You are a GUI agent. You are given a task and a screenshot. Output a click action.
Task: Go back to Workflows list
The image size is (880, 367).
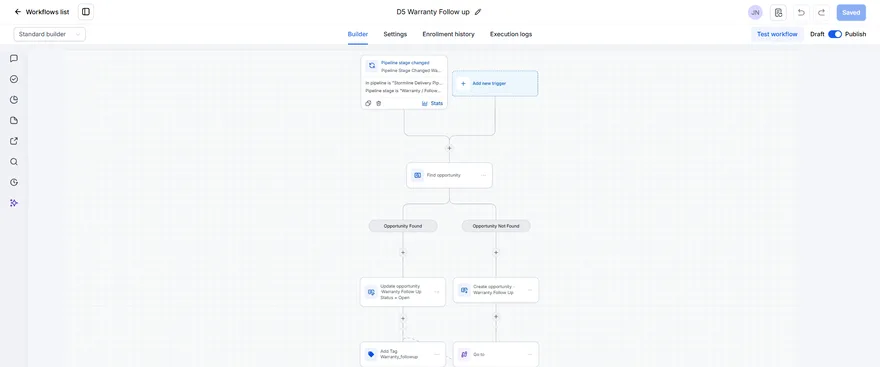(x=42, y=12)
